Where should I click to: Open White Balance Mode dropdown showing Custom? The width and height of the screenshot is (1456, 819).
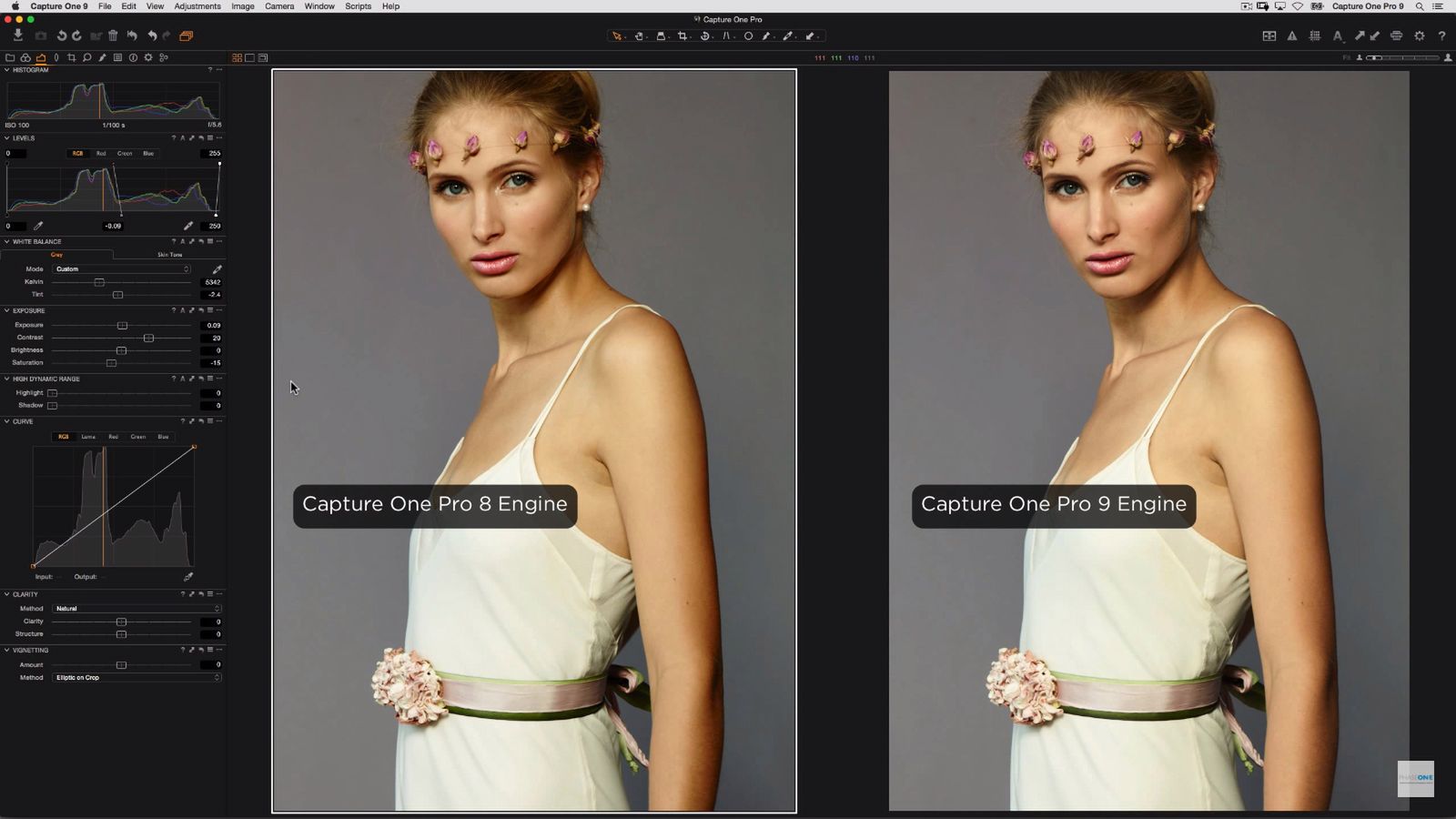[122, 269]
